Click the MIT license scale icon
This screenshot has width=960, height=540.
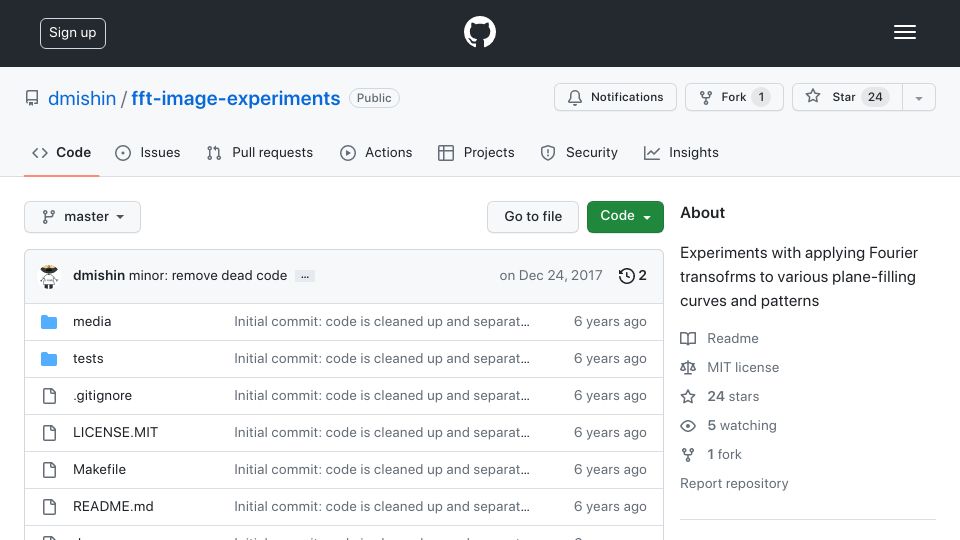coord(688,367)
